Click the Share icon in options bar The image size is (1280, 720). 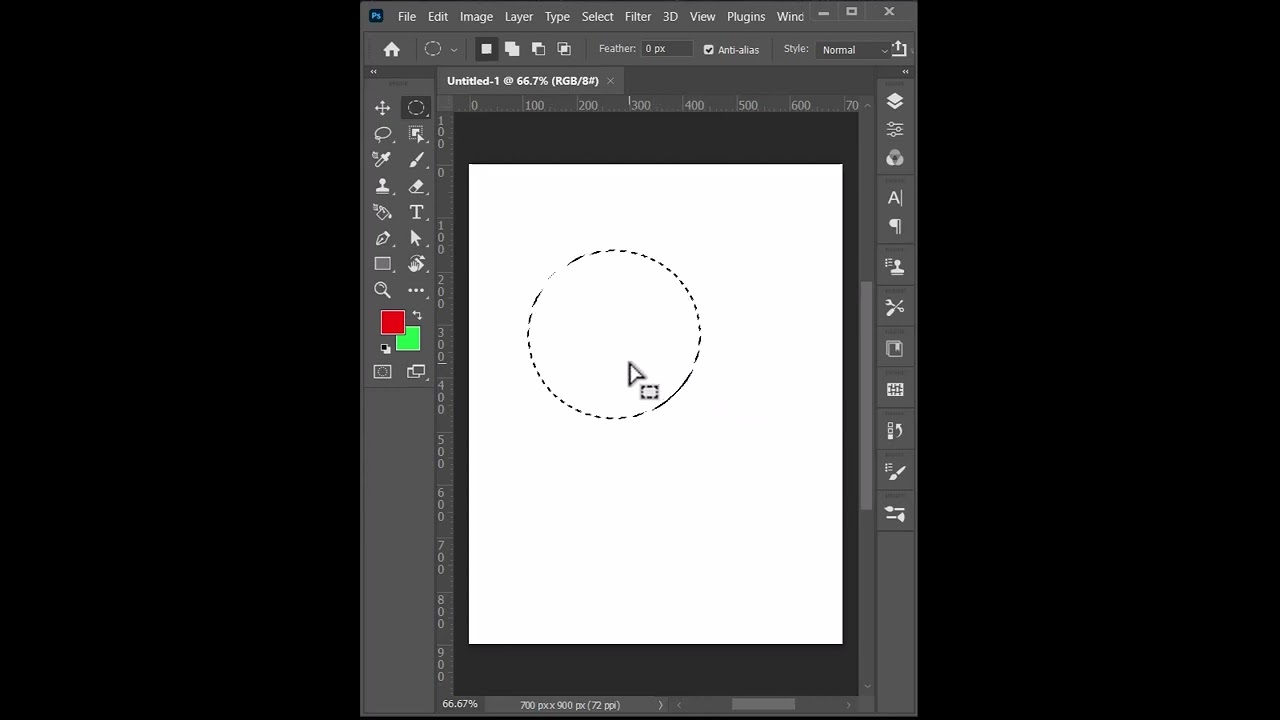tap(899, 48)
